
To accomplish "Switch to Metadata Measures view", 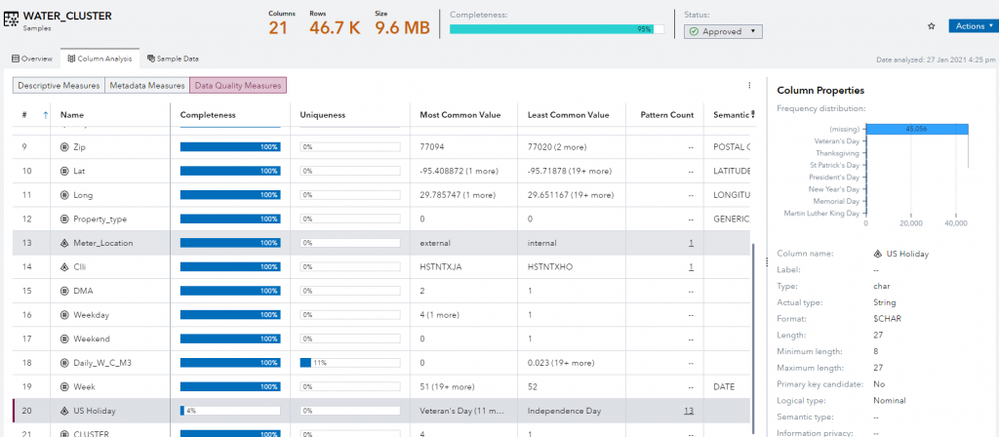I will pyautogui.click(x=146, y=86).
